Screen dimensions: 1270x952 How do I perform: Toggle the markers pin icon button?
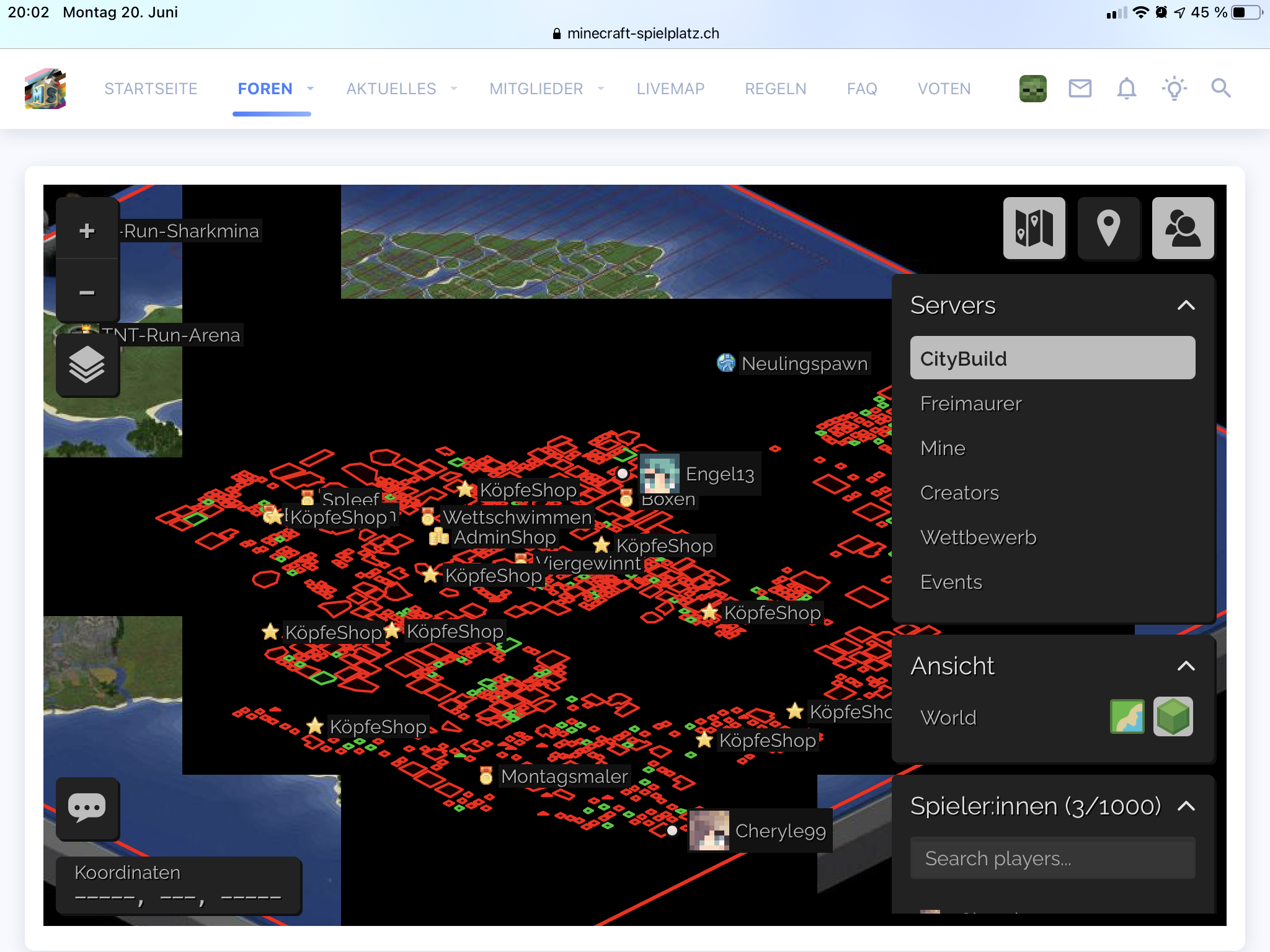click(x=1108, y=228)
